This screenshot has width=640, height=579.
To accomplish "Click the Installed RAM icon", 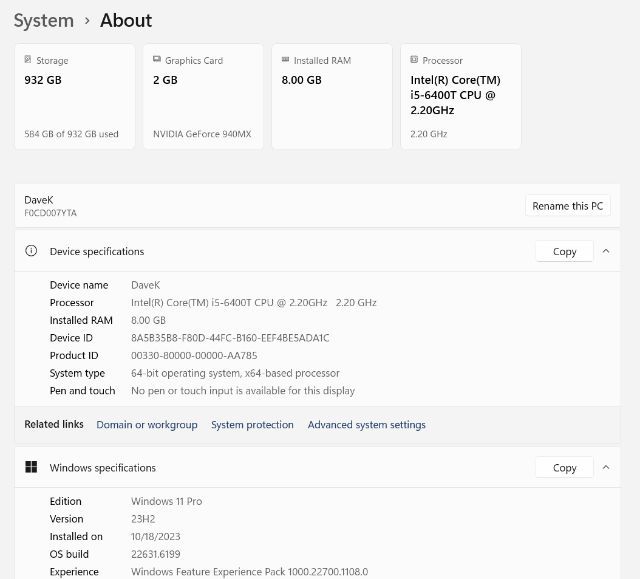I will pyautogui.click(x=285, y=60).
